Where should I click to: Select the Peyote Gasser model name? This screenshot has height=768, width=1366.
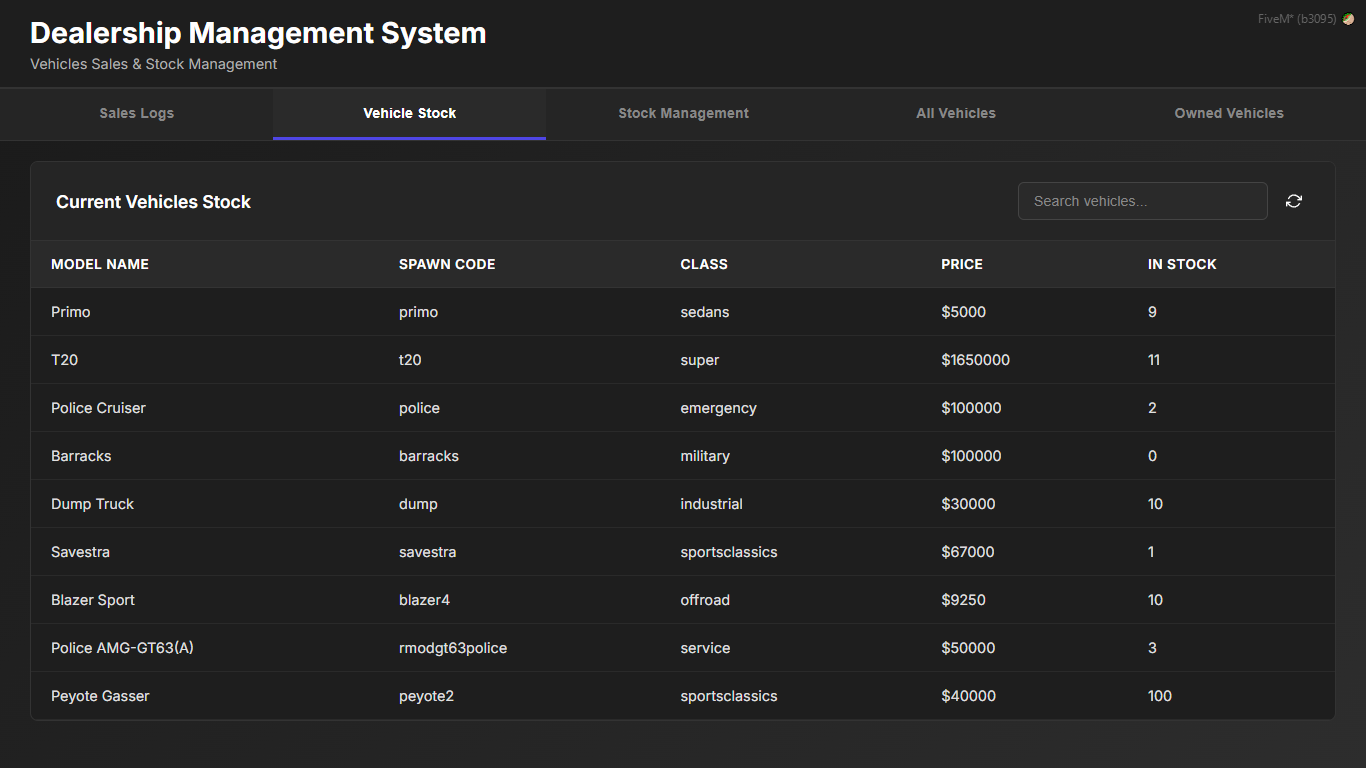100,696
